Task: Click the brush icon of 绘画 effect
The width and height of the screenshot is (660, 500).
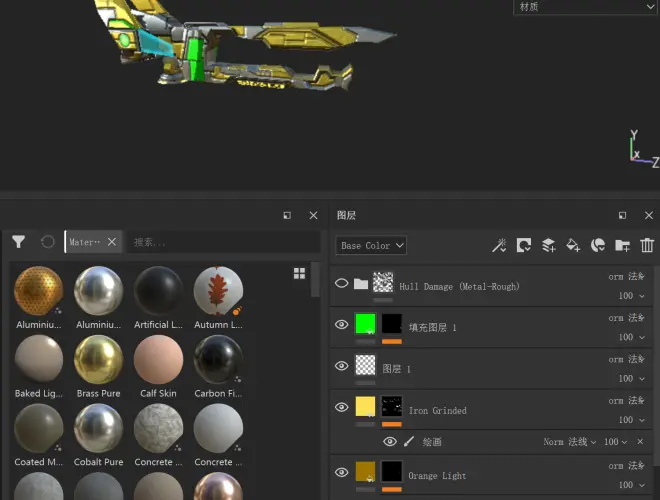Action: pyautogui.click(x=409, y=441)
